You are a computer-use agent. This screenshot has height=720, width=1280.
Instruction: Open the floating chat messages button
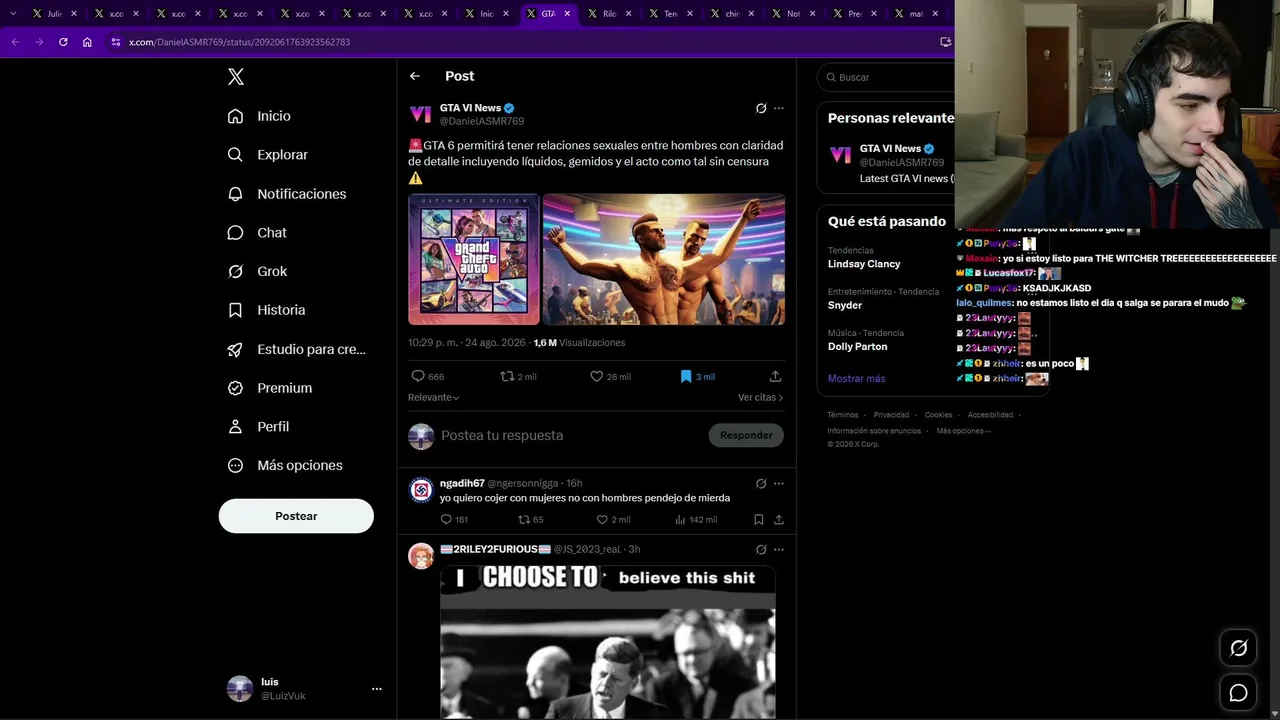pyautogui.click(x=1238, y=693)
